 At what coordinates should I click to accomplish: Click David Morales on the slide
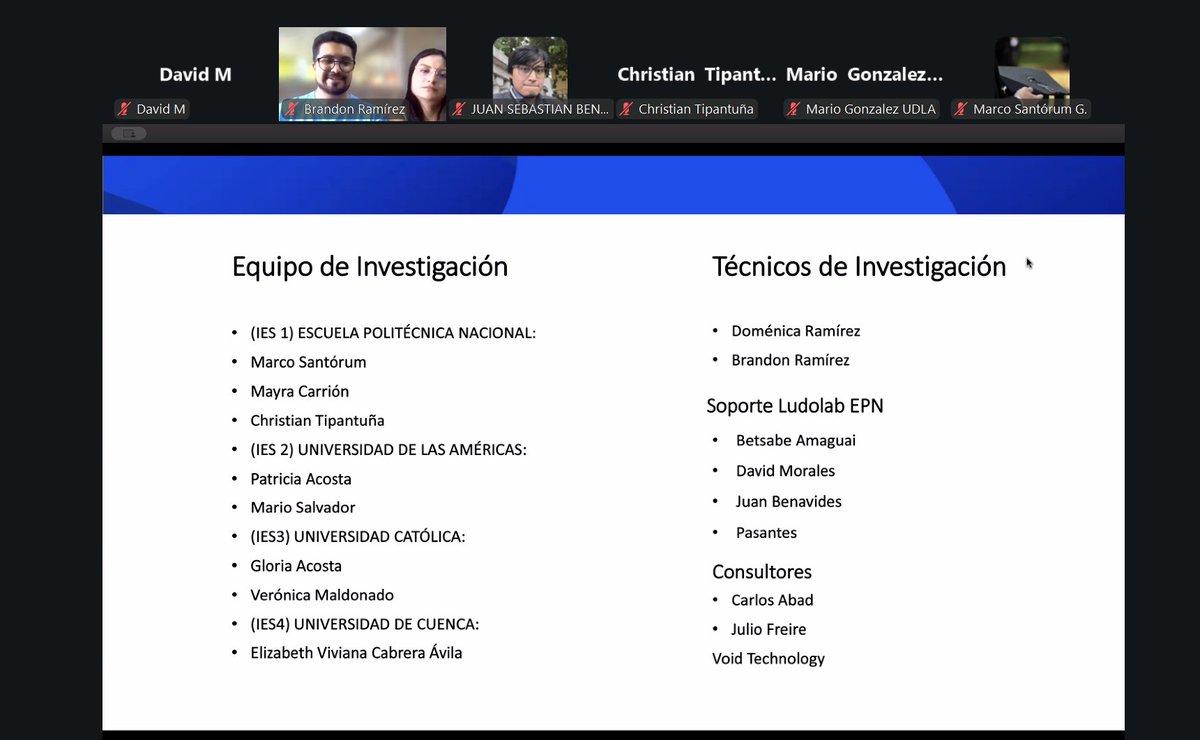[x=785, y=471]
